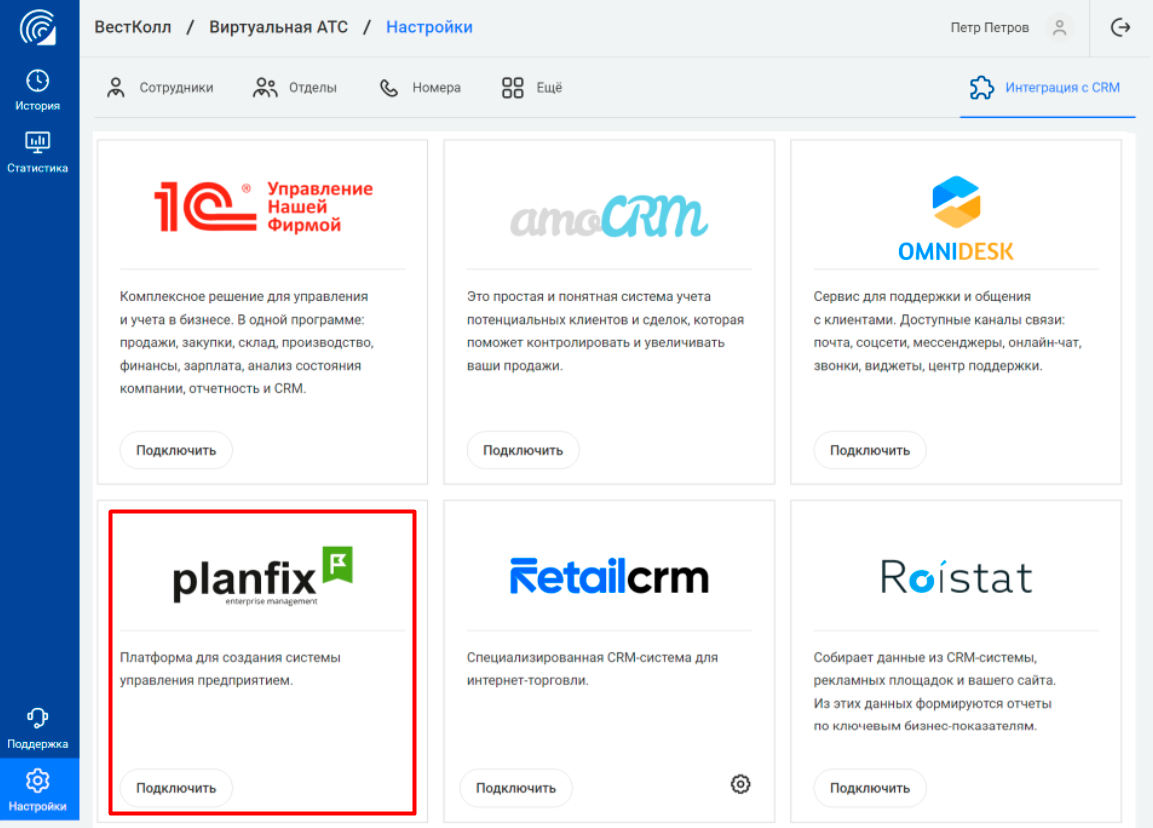Connect amoCRM with Подключить button
Viewport: 1153px width, 828px height.
(523, 450)
